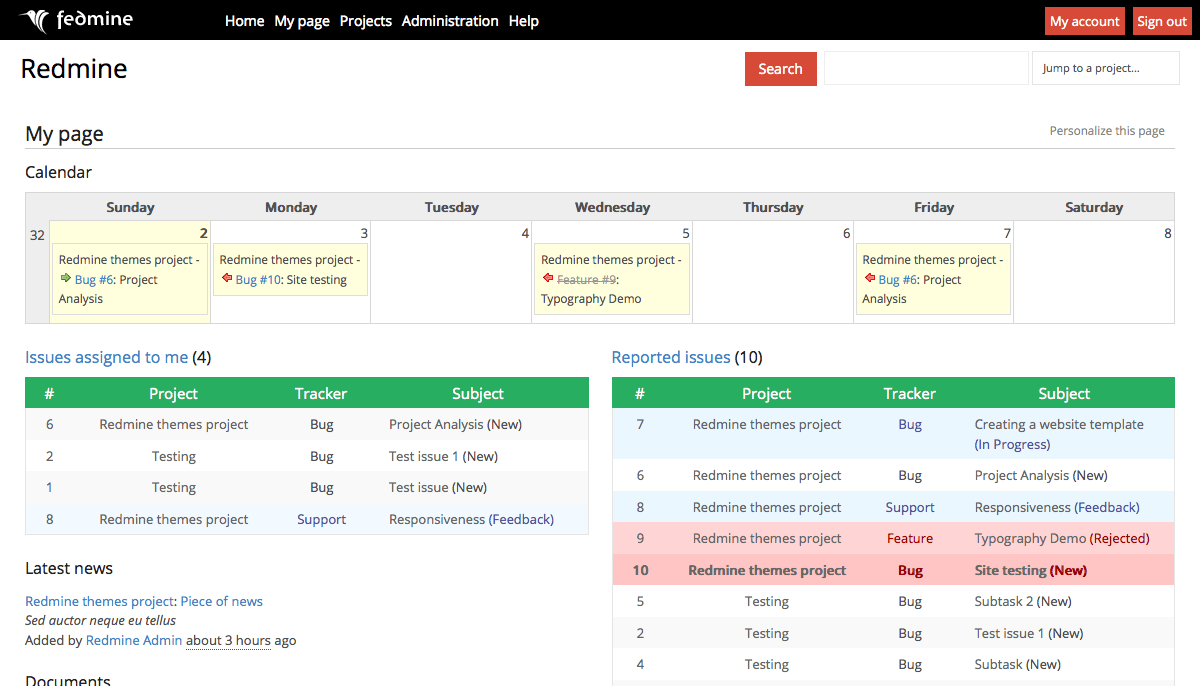Open the Projects menu item
The height and width of the screenshot is (686, 1200).
[366, 21]
